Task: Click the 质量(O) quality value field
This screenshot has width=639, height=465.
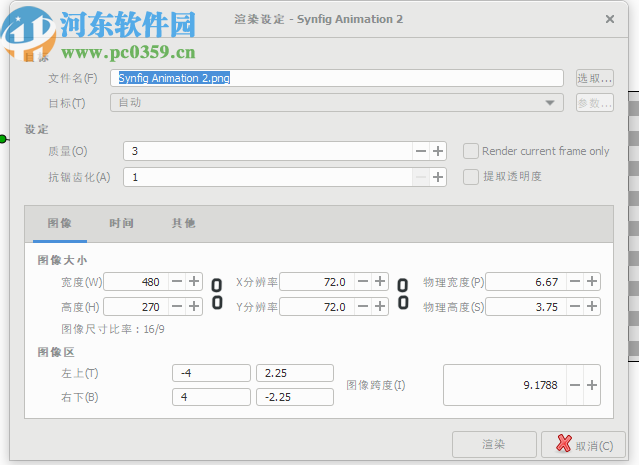Action: coord(268,151)
